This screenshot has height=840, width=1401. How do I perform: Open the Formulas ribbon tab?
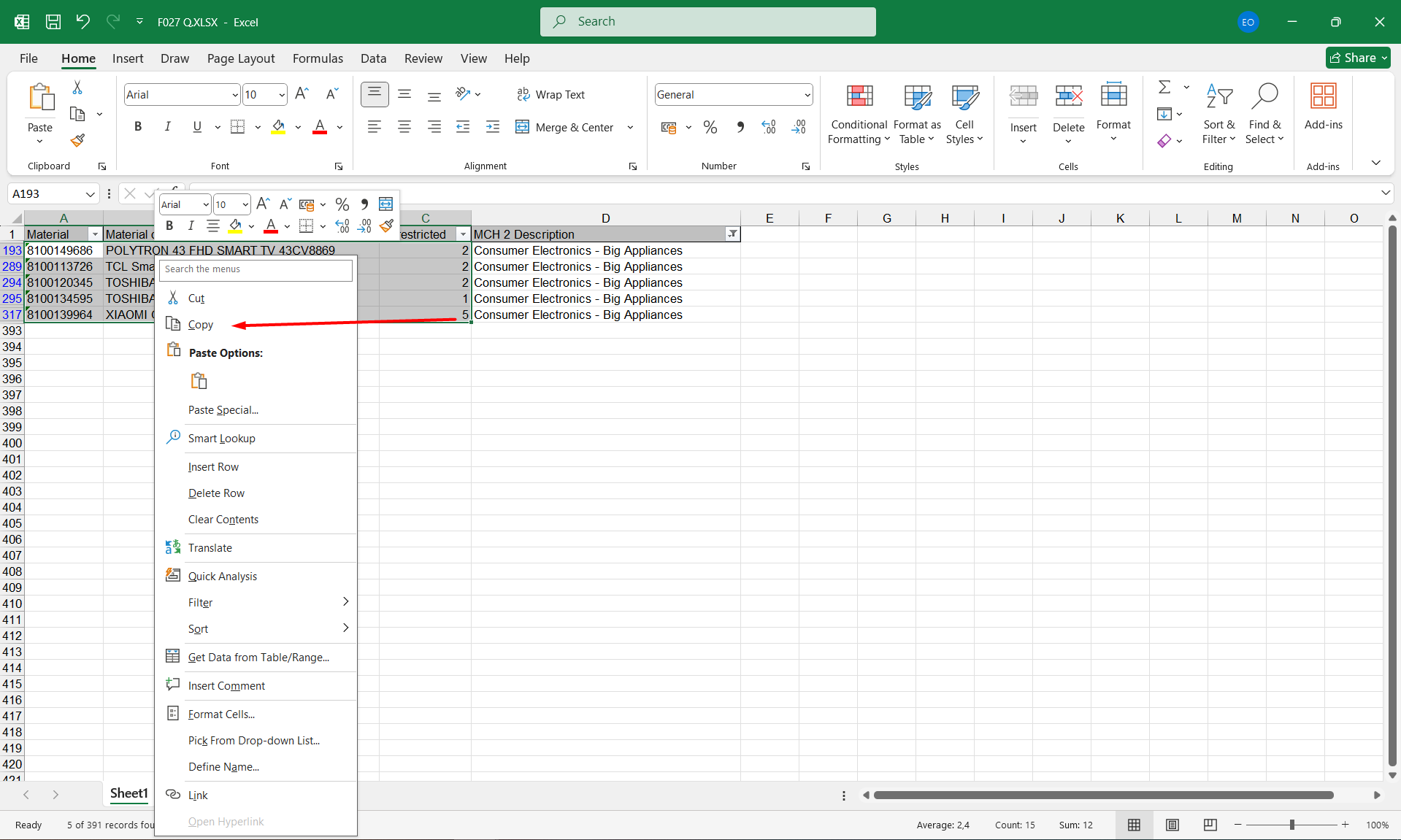pyautogui.click(x=318, y=58)
